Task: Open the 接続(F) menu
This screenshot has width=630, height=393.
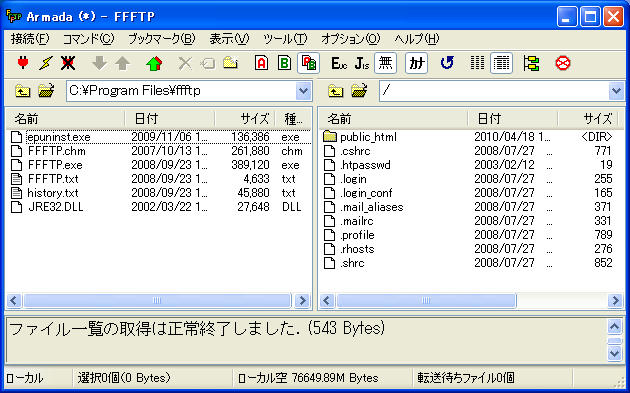Action: (x=30, y=39)
